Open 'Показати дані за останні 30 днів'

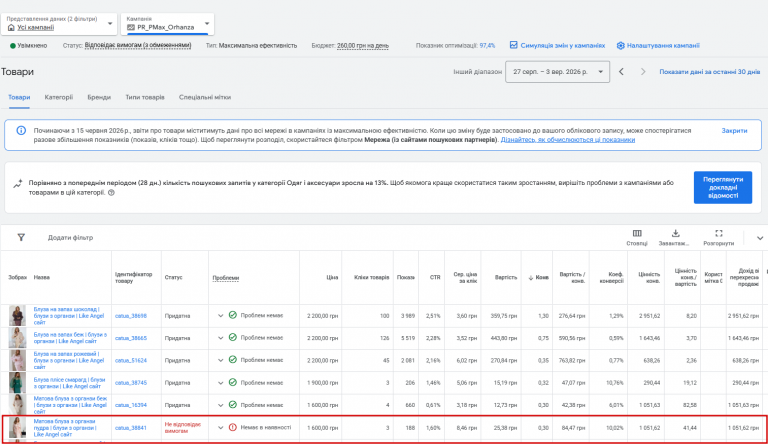point(710,72)
